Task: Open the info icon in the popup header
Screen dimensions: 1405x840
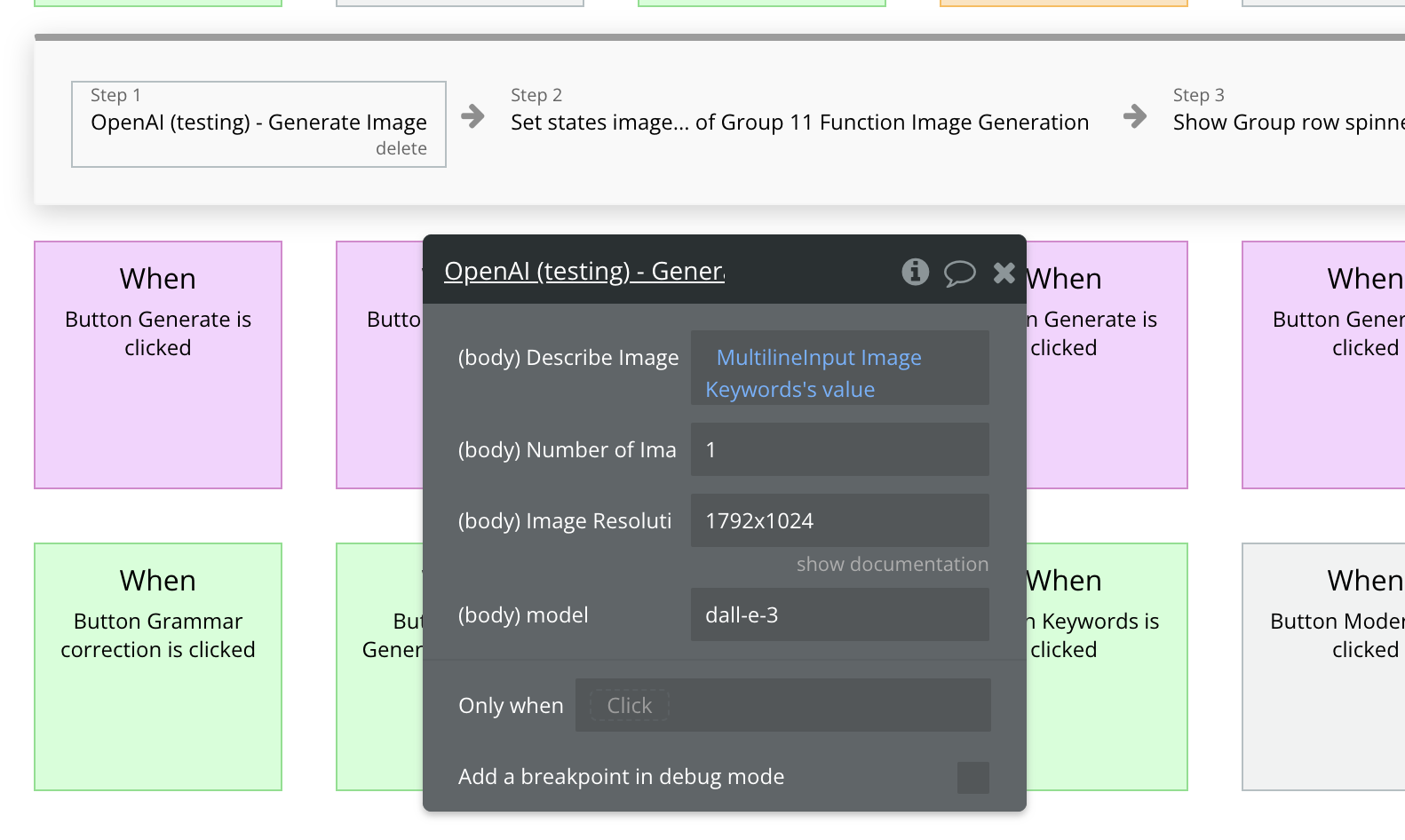Action: (915, 272)
